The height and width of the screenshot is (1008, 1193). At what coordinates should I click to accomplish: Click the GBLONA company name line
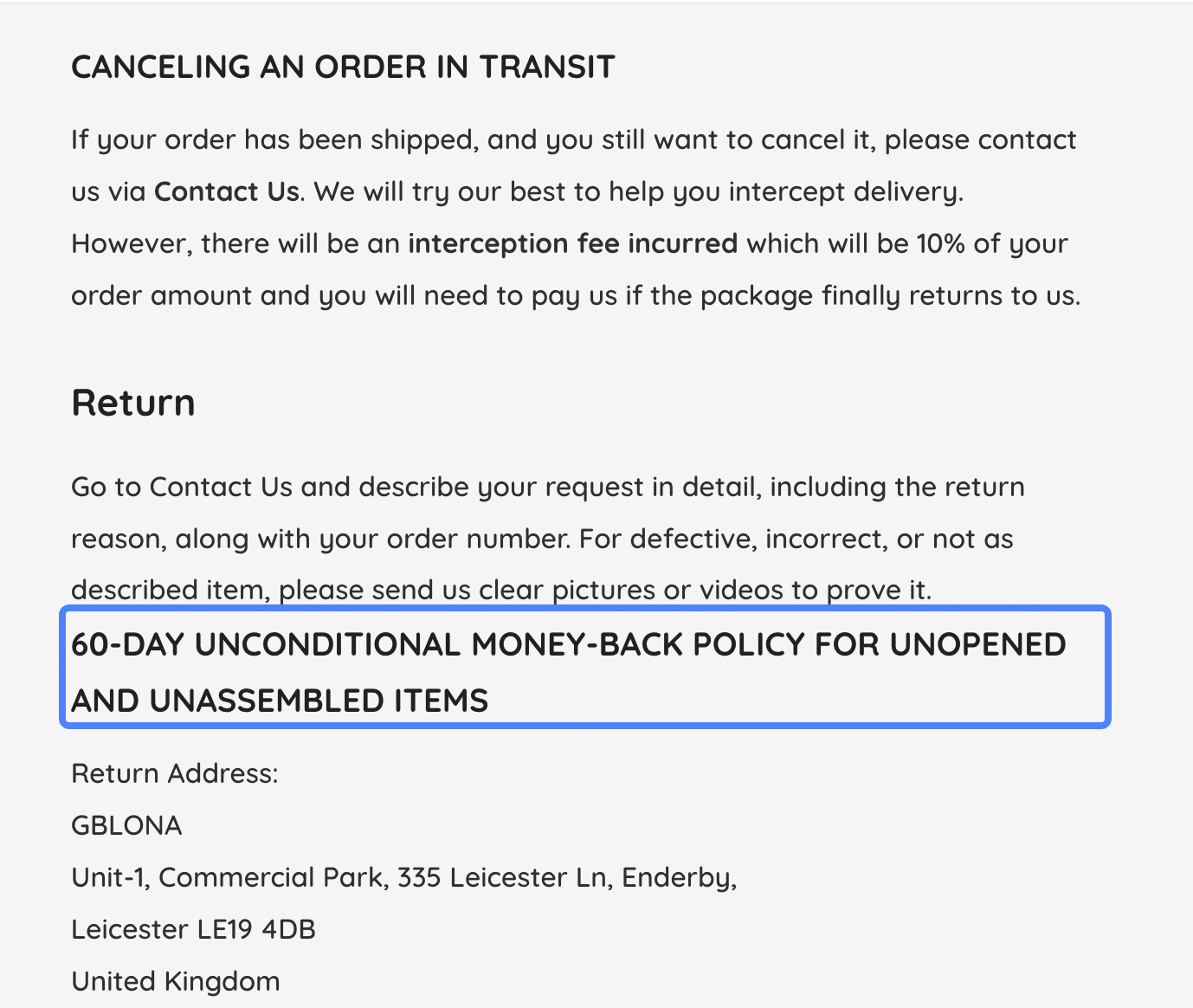[x=126, y=825]
